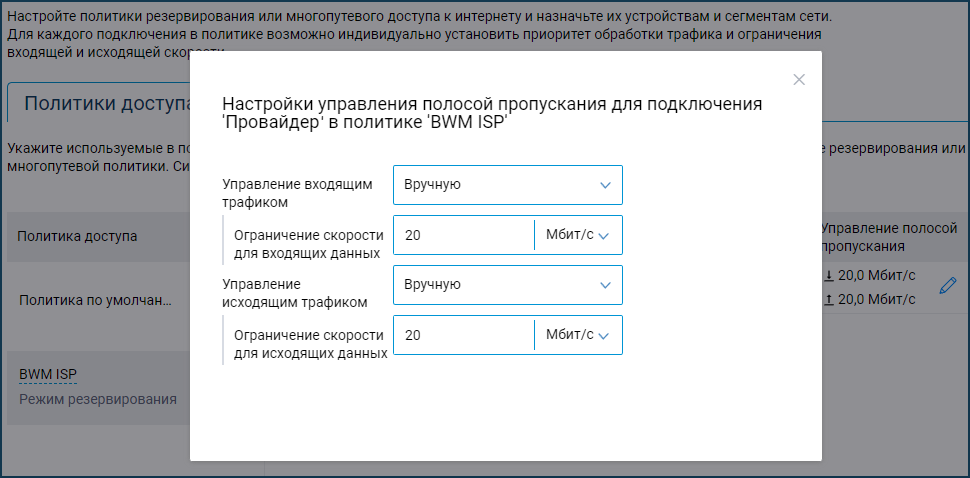Click the 'Политика доступа' column header
Screen dimensions: 970x478
tap(77, 236)
